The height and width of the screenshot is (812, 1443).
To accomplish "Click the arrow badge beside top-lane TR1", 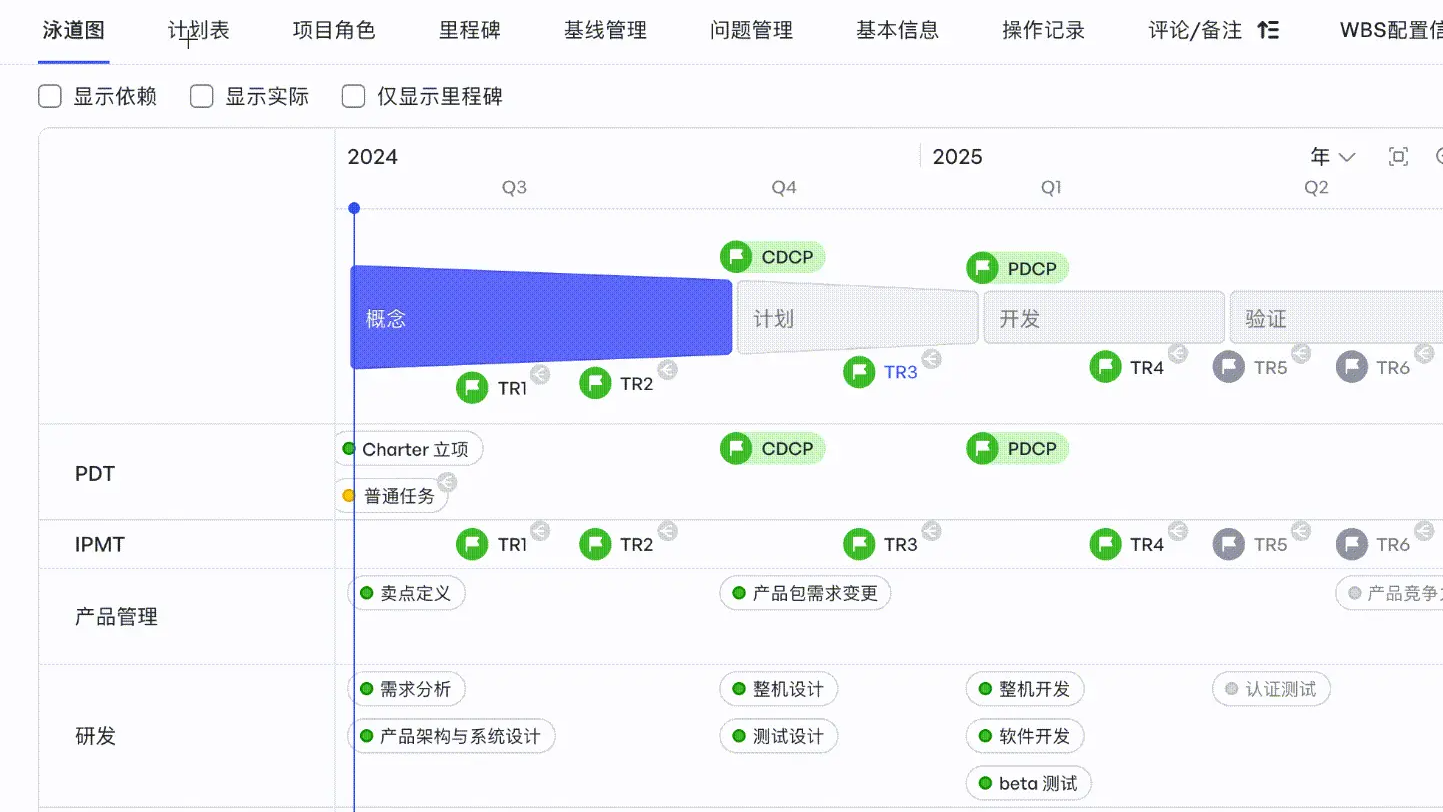I will tap(540, 375).
